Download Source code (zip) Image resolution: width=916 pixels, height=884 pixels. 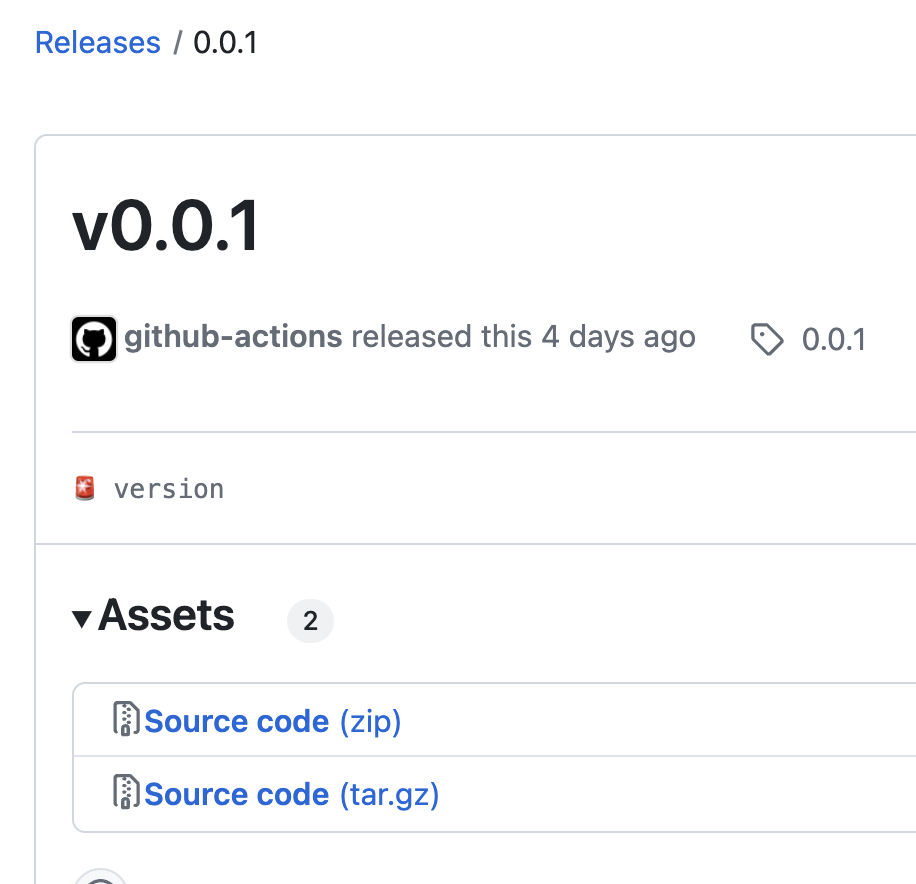[272, 720]
